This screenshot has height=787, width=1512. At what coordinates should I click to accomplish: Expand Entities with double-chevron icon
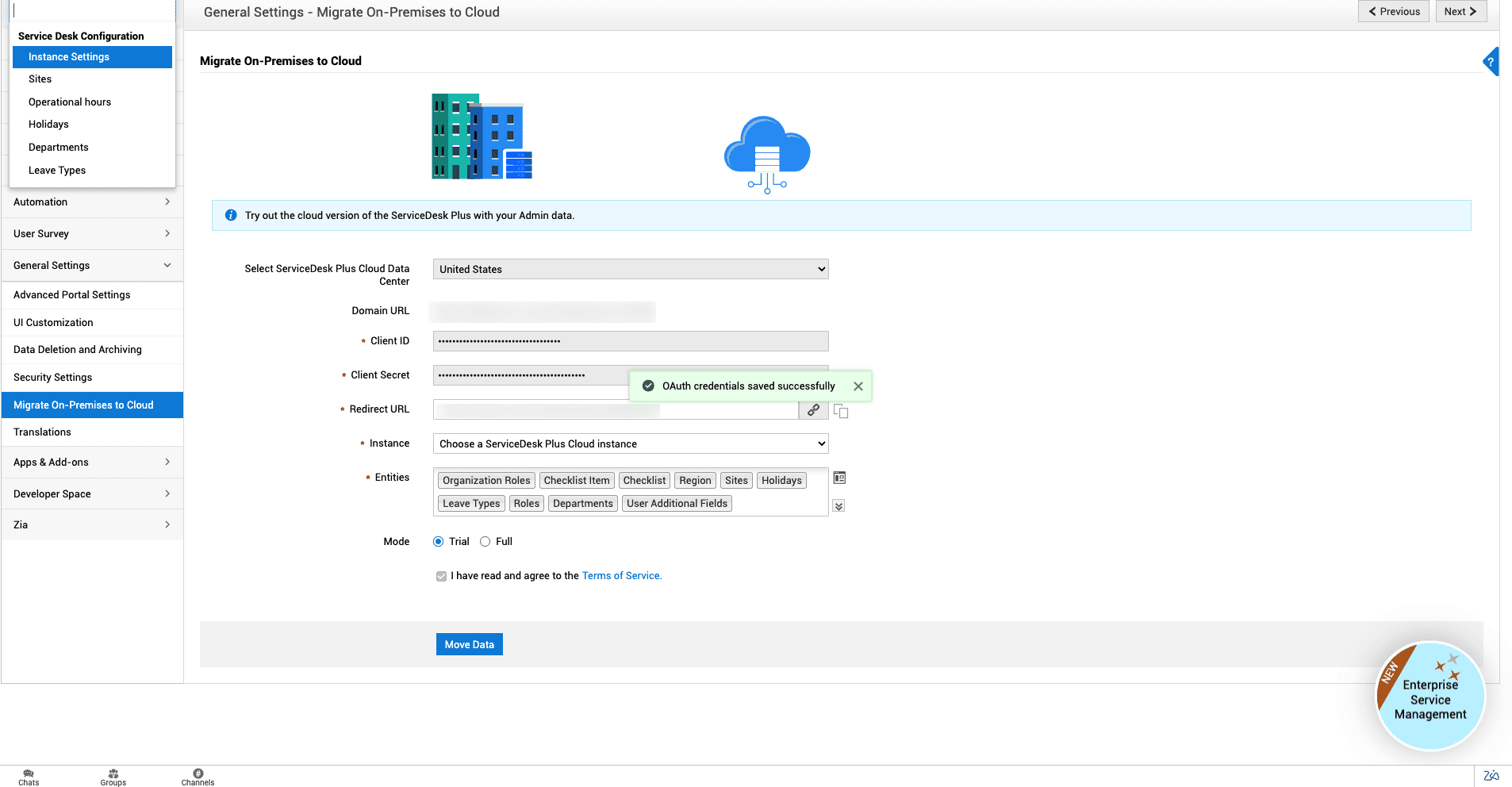point(839,505)
